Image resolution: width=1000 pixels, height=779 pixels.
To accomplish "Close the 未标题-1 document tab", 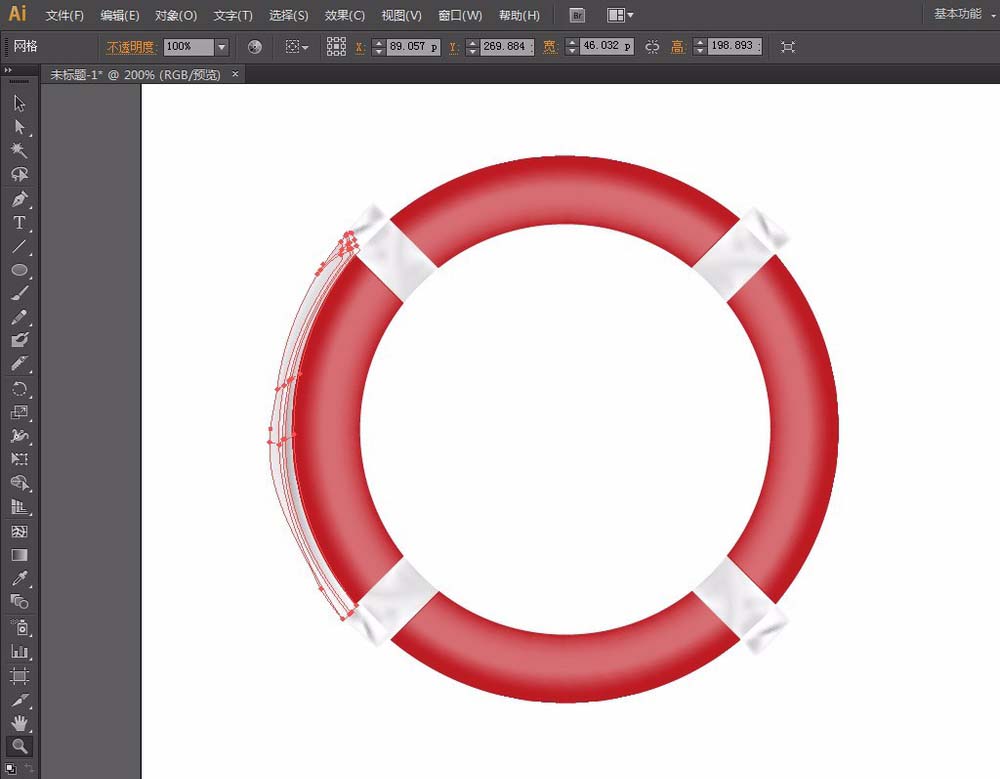I will pyautogui.click(x=235, y=74).
